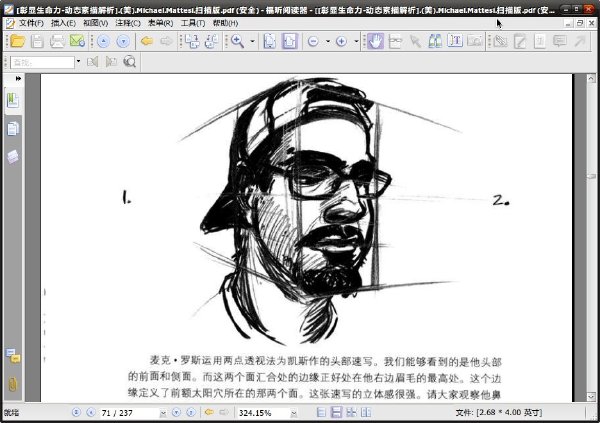Select the magnifier zoom tool

(238, 41)
